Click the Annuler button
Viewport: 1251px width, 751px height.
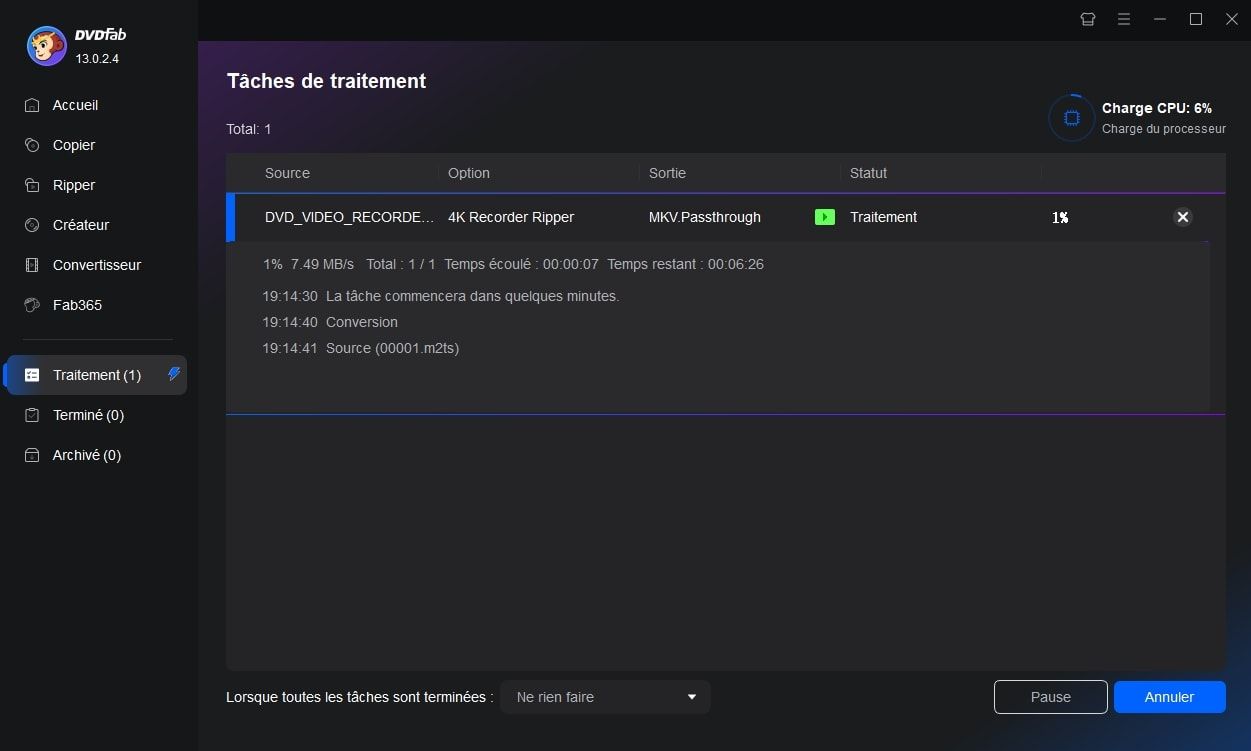point(1170,697)
